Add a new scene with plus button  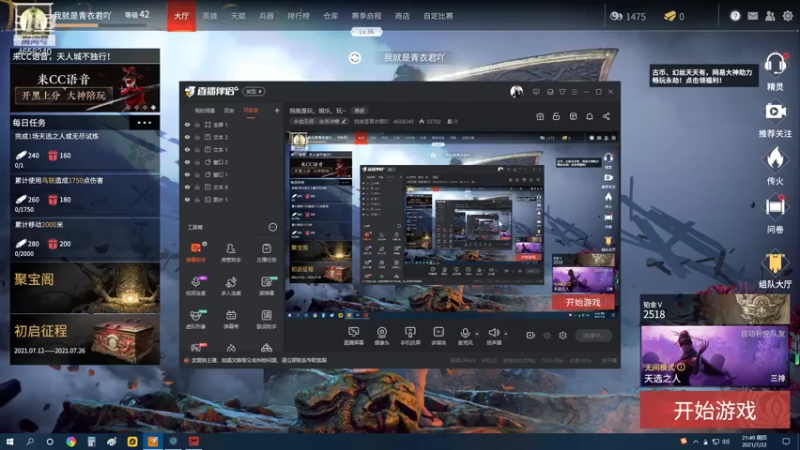point(277,110)
